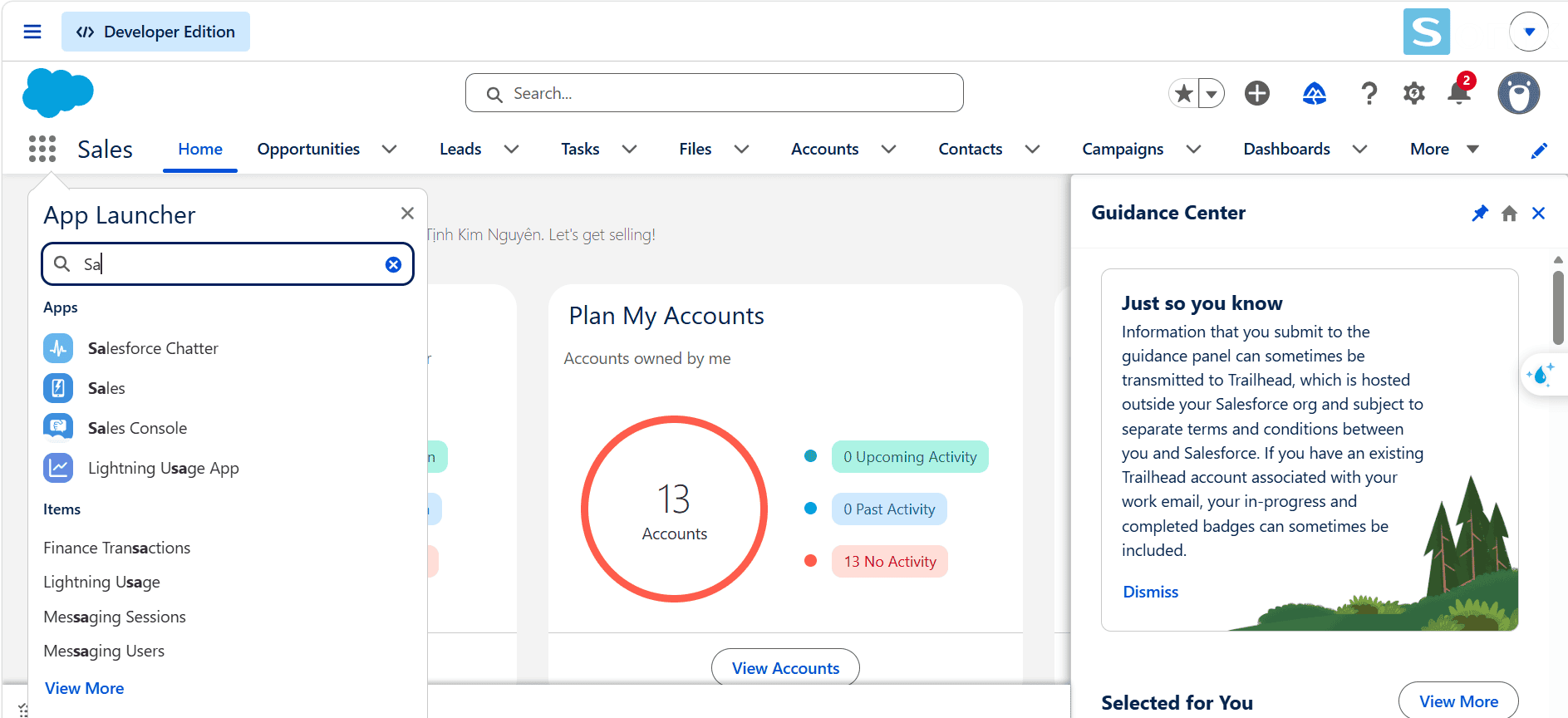The width and height of the screenshot is (1568, 718).
Task: Open the hamburger menu icon
Action: click(32, 32)
